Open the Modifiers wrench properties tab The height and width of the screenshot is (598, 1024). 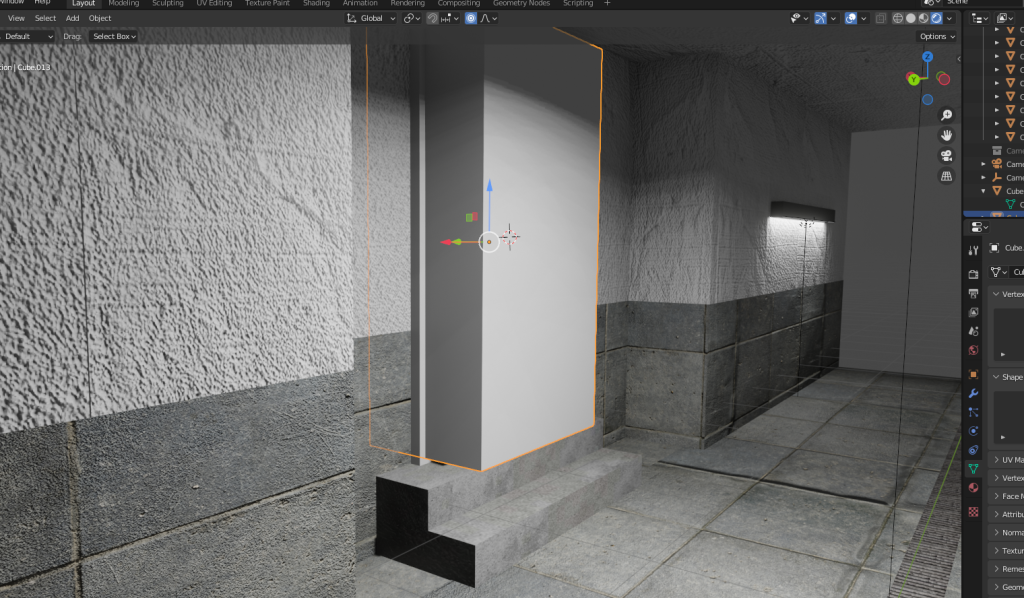(973, 393)
